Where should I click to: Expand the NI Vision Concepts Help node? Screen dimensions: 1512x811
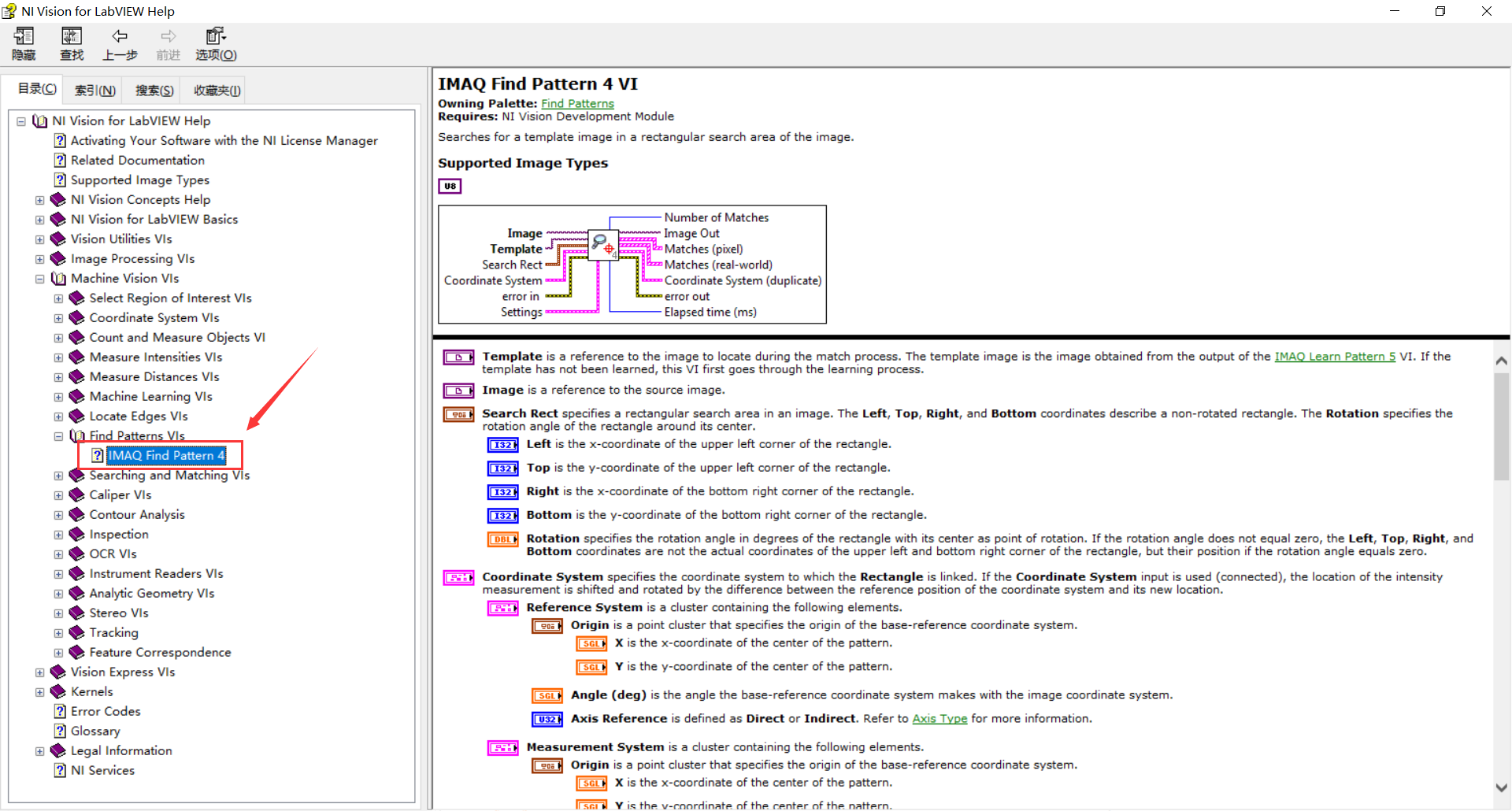pyautogui.click(x=39, y=200)
